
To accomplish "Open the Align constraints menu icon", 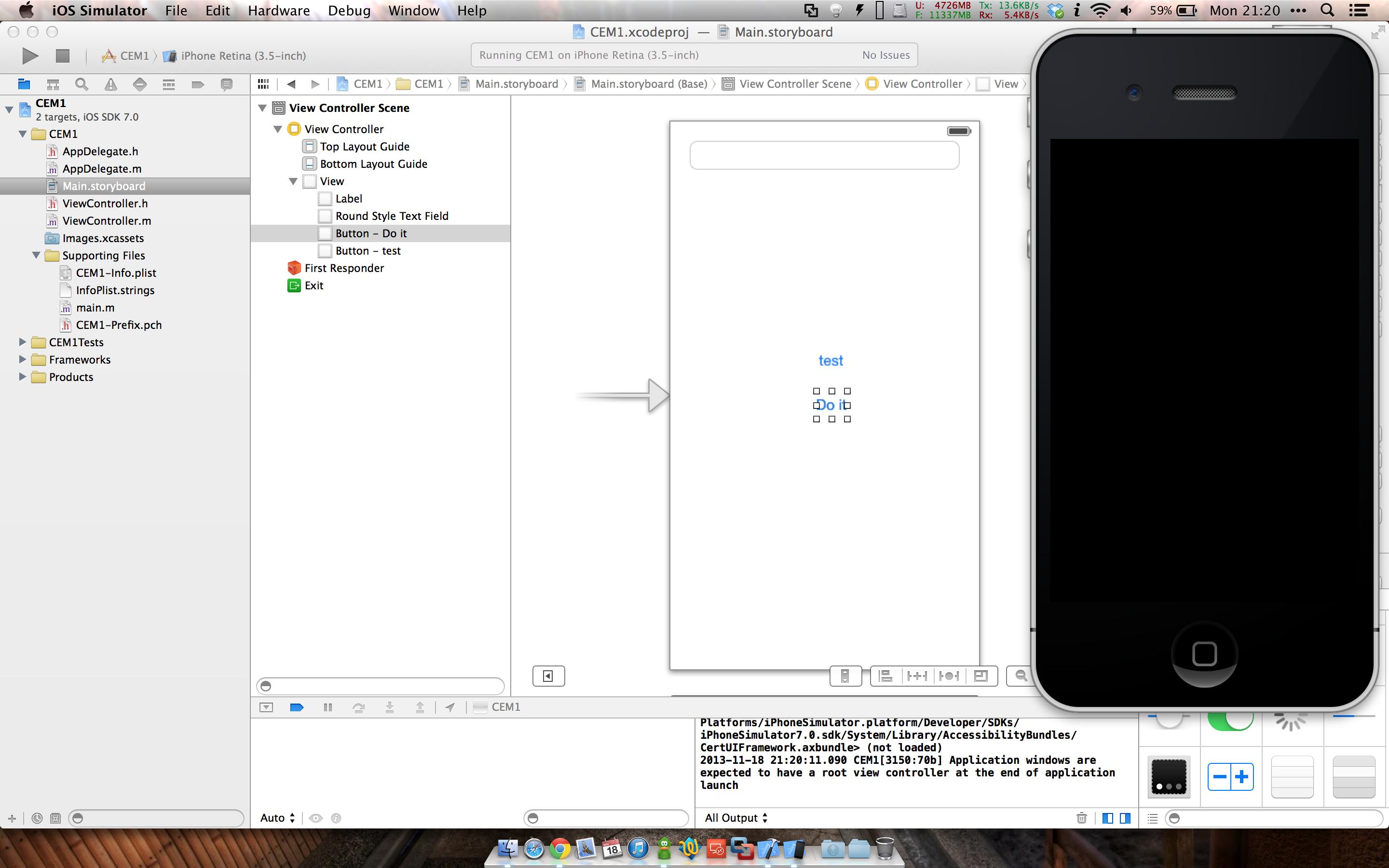I will (x=885, y=676).
